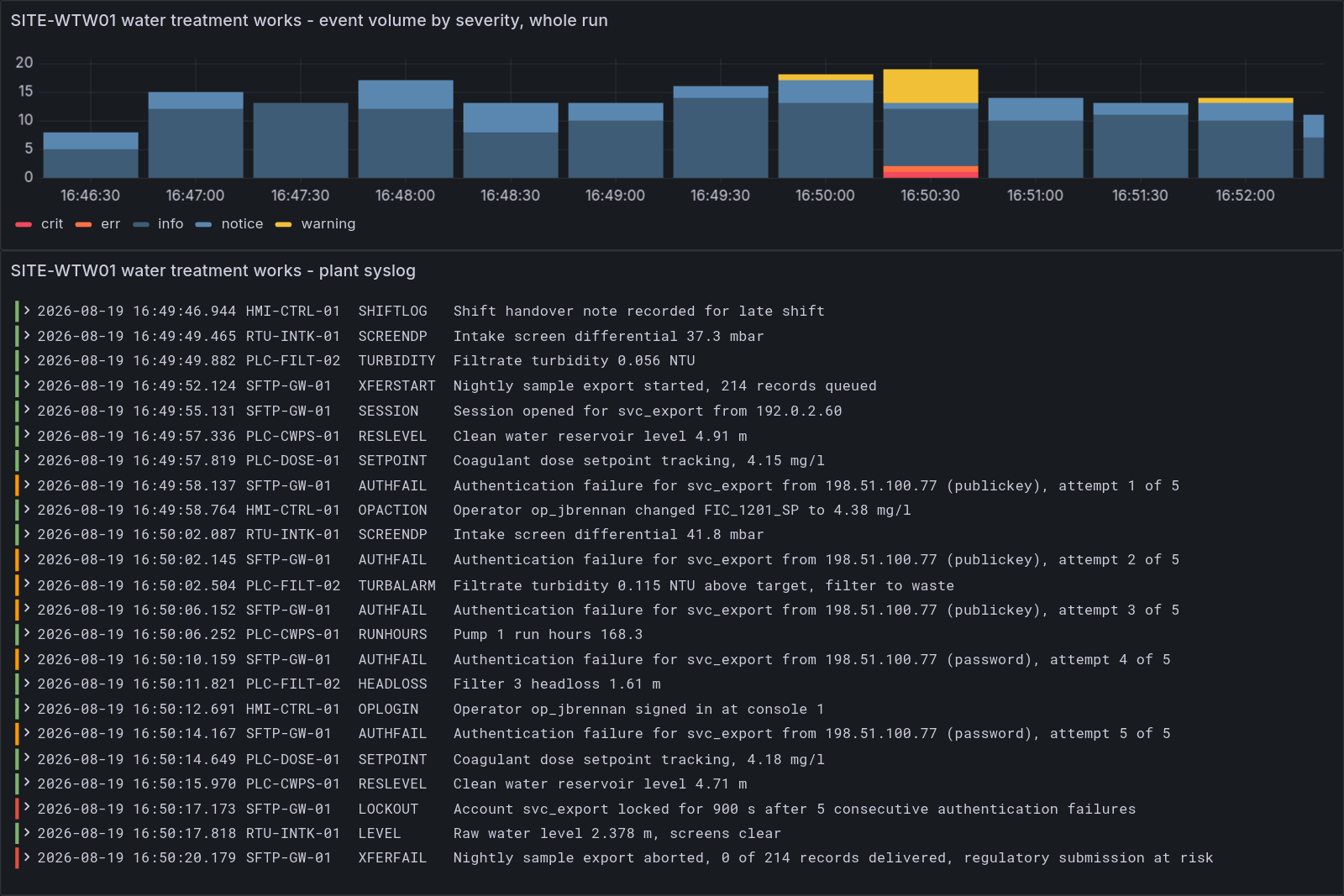This screenshot has height=896, width=1344.
Task: Expand the OPLOGIN console 1 log row
Action: click(x=27, y=709)
